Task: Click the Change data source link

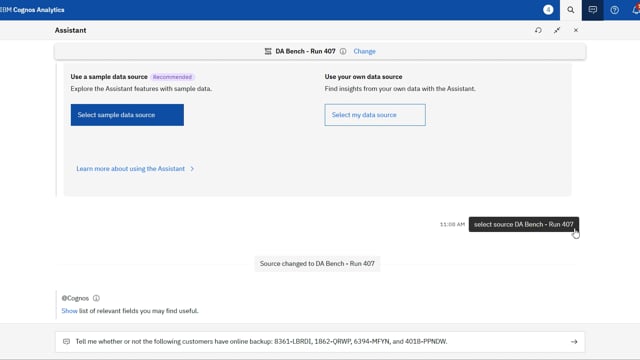Action: click(364, 51)
